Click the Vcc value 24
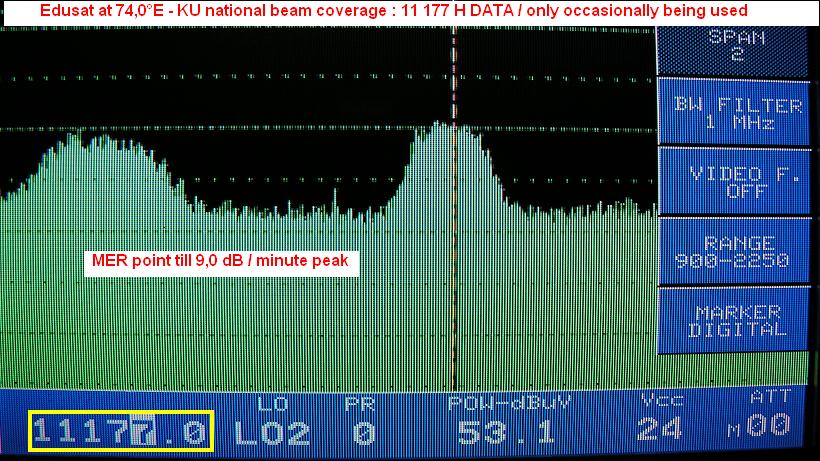This screenshot has height=461, width=820. (659, 429)
